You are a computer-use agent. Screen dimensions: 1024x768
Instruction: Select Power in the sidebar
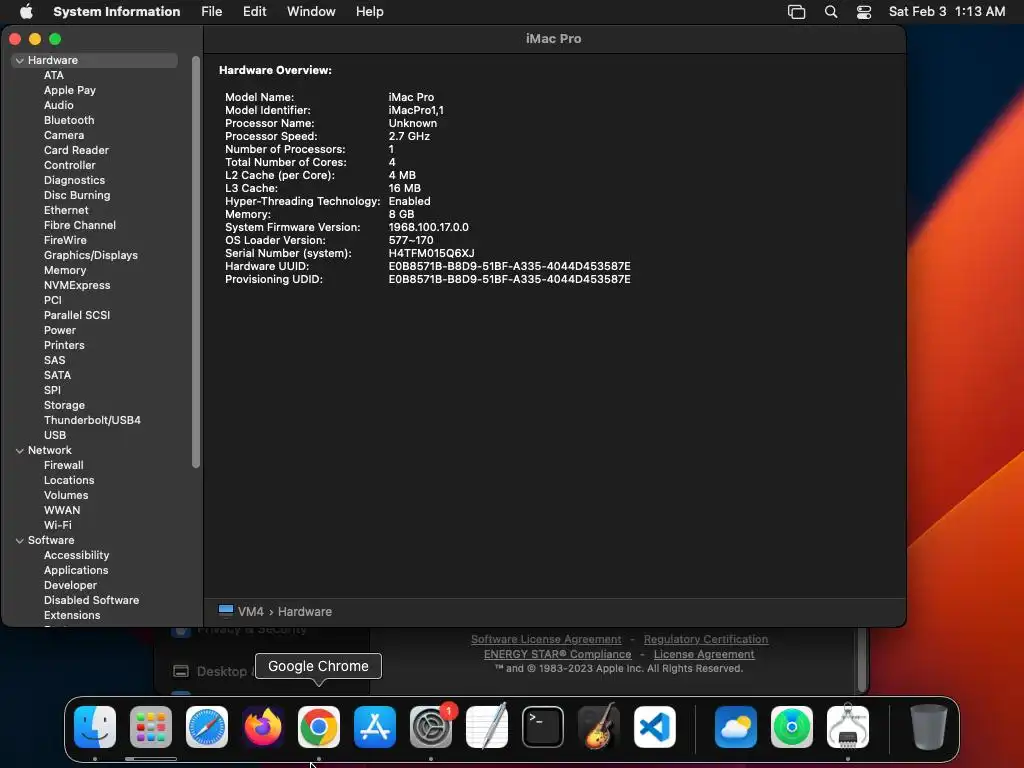point(60,330)
